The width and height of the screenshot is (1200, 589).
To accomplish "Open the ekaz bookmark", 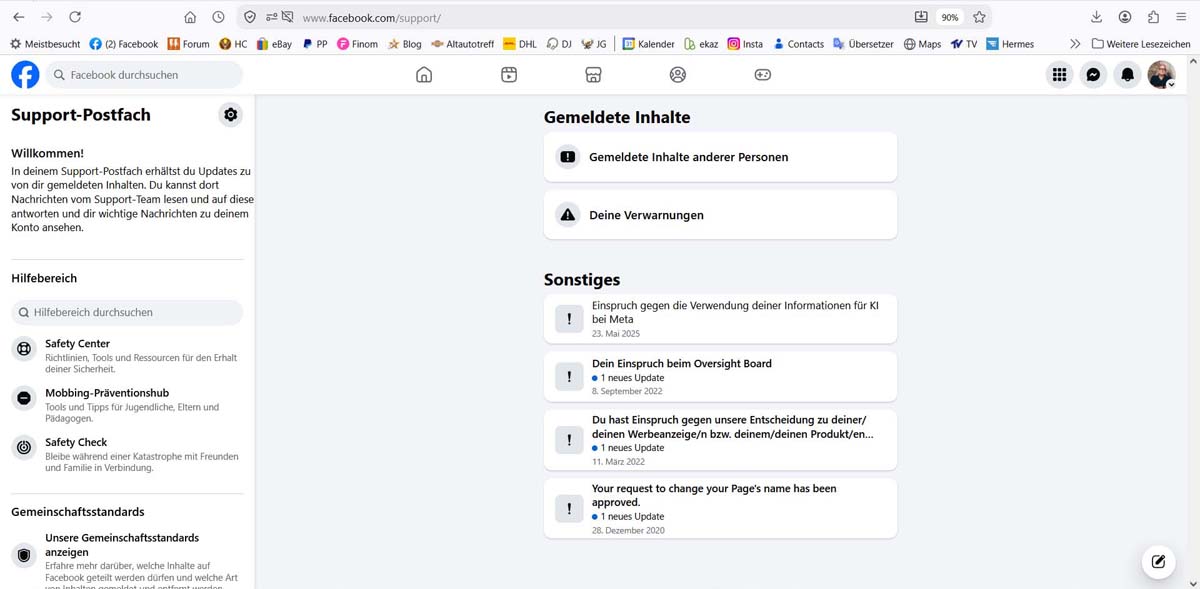I will [x=701, y=44].
